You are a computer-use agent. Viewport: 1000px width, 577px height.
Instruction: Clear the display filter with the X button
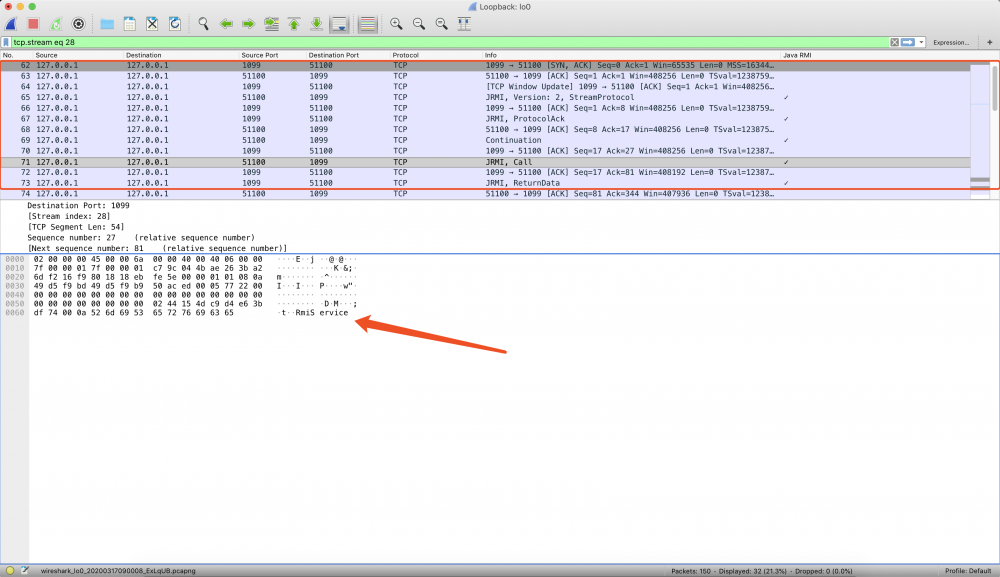(x=894, y=42)
